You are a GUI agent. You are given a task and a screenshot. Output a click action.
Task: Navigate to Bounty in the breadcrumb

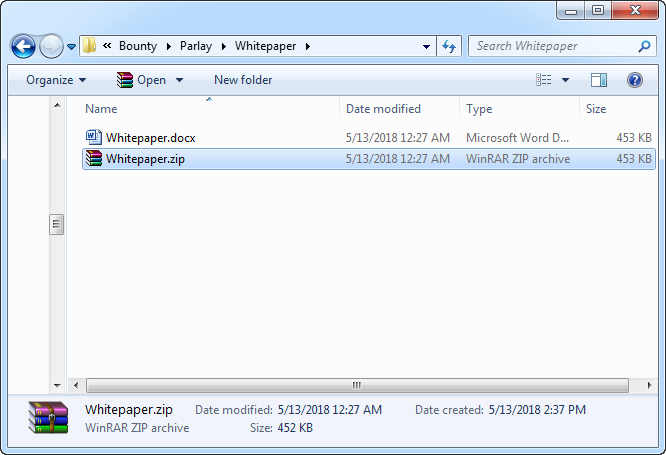point(138,46)
